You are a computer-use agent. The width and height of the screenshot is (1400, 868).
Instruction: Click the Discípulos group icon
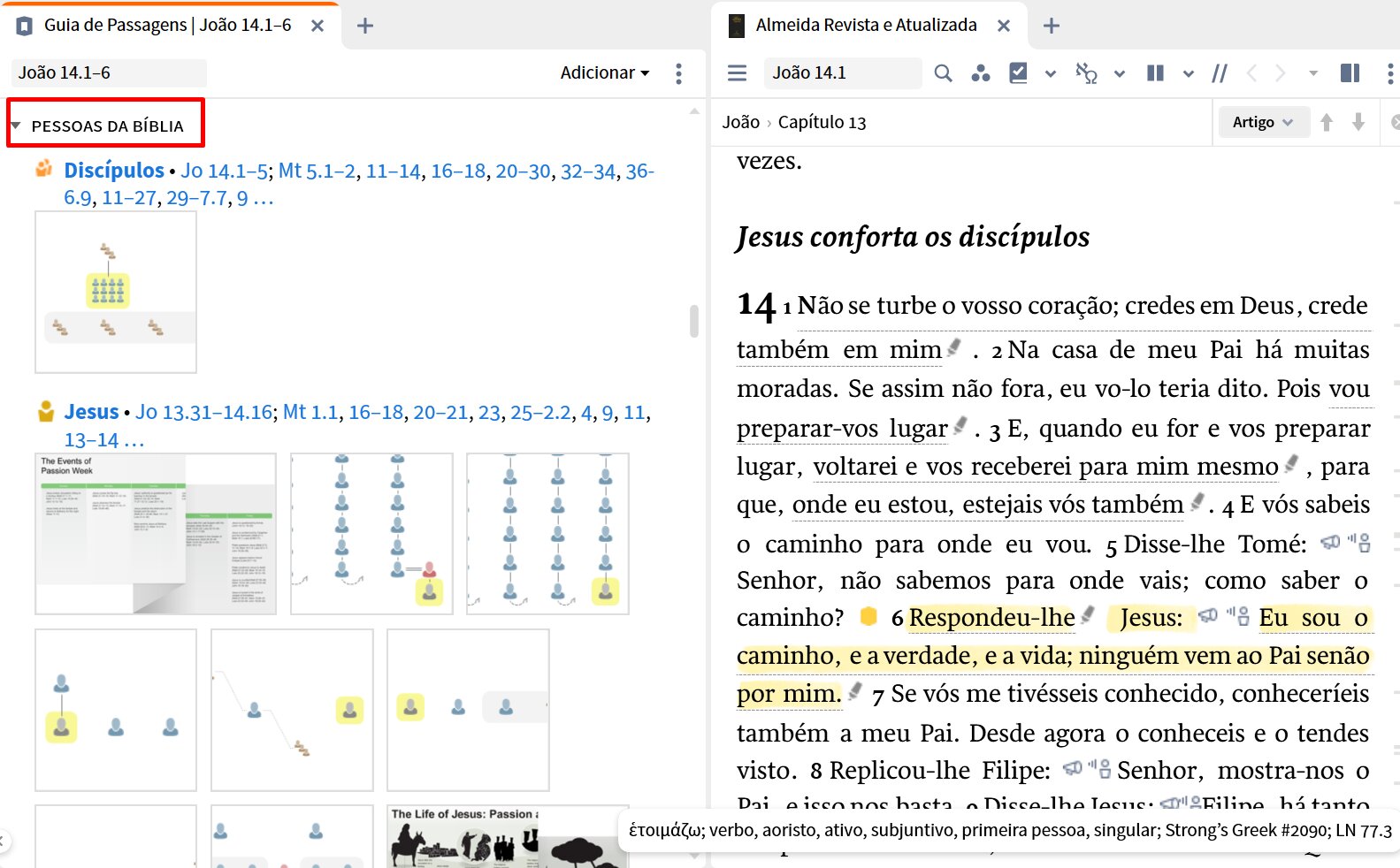click(x=44, y=168)
